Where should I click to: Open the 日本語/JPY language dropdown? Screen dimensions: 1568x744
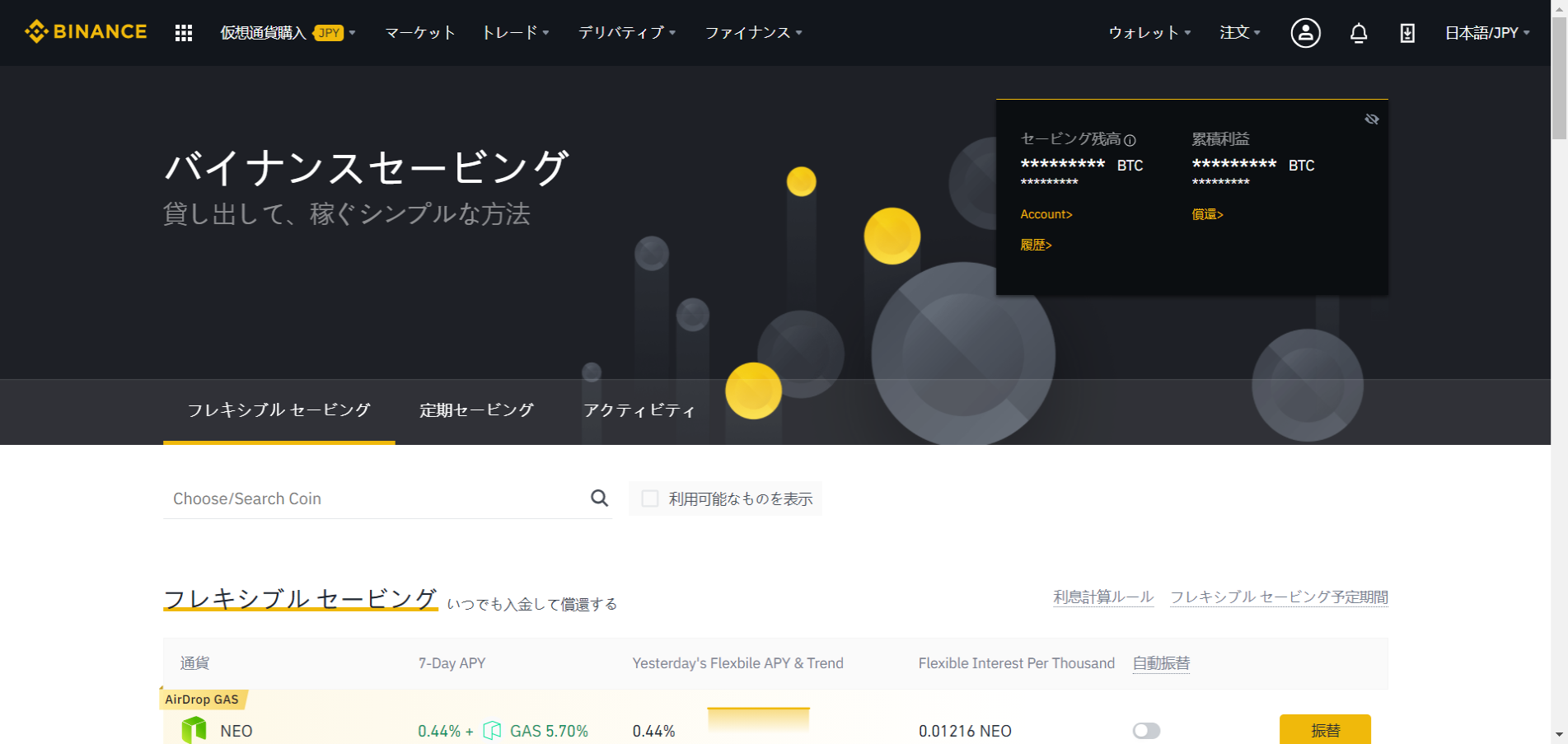1487,33
